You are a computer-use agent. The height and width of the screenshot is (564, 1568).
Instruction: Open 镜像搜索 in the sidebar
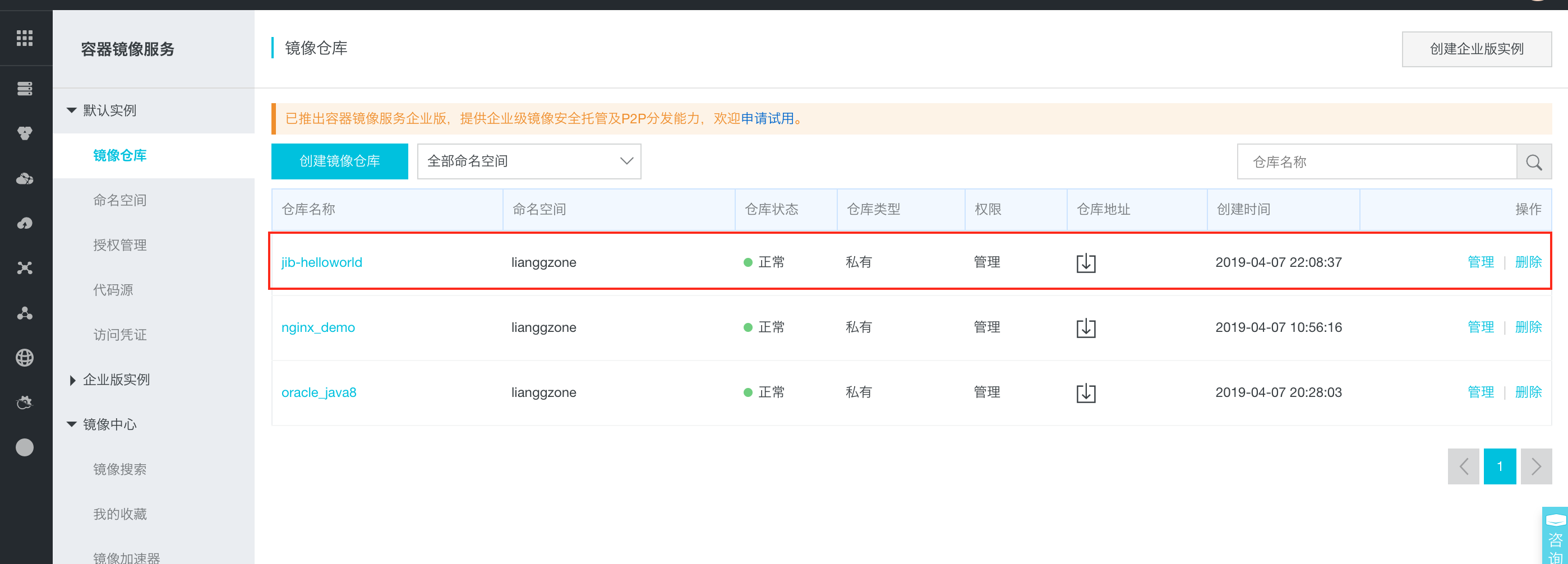point(120,470)
